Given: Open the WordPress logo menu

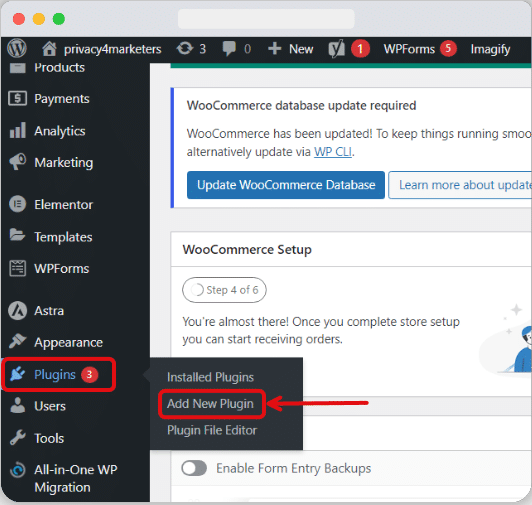Looking at the screenshot, I should tap(17, 49).
